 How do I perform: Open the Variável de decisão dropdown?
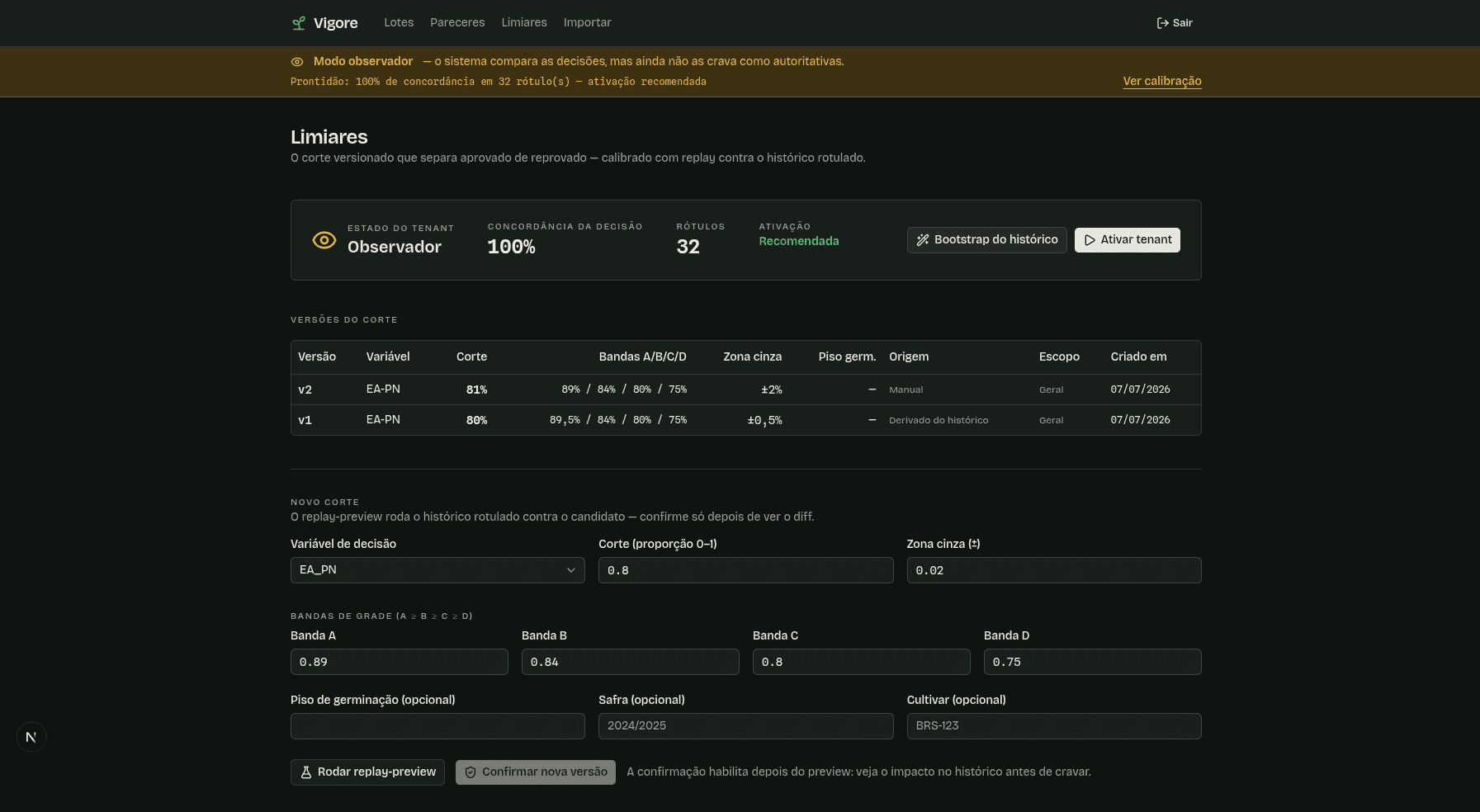[x=437, y=570]
